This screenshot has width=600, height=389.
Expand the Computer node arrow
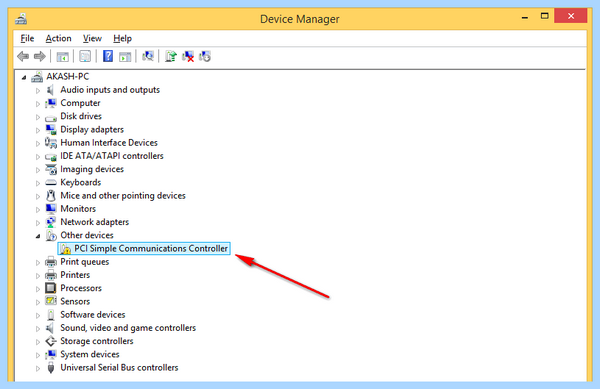[38, 104]
